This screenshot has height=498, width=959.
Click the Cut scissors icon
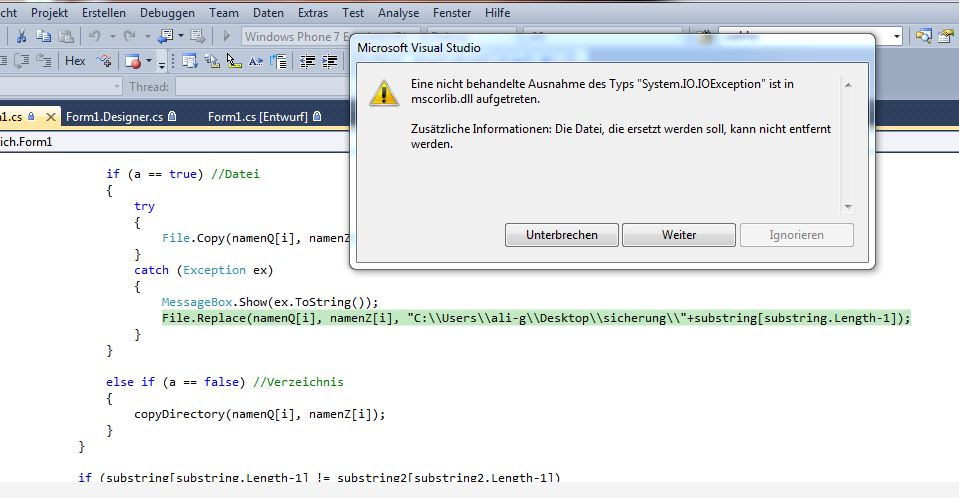(x=21, y=37)
